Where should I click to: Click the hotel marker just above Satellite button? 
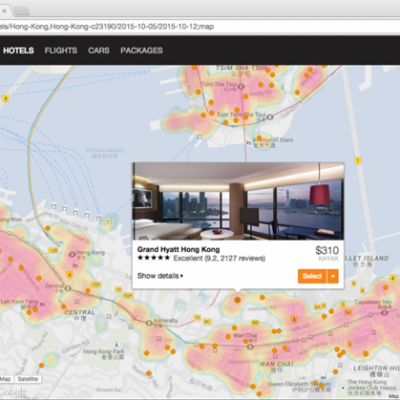click(x=41, y=365)
